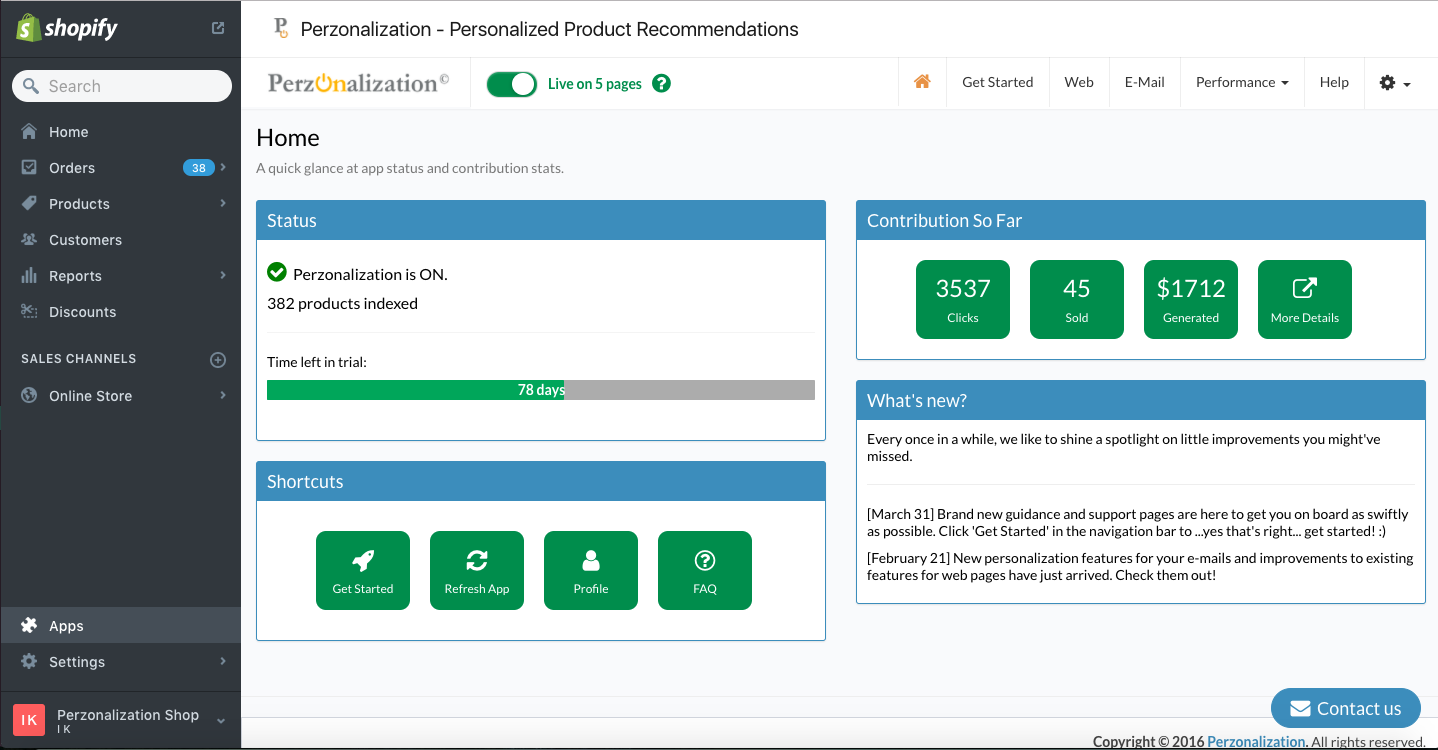
Task: Expand the Performance dropdown menu
Action: click(x=1241, y=83)
